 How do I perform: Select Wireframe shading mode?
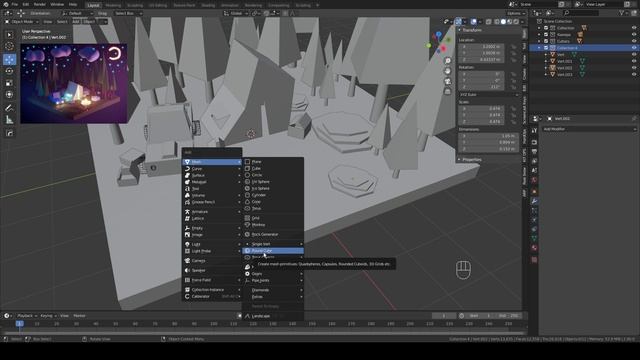click(x=497, y=22)
